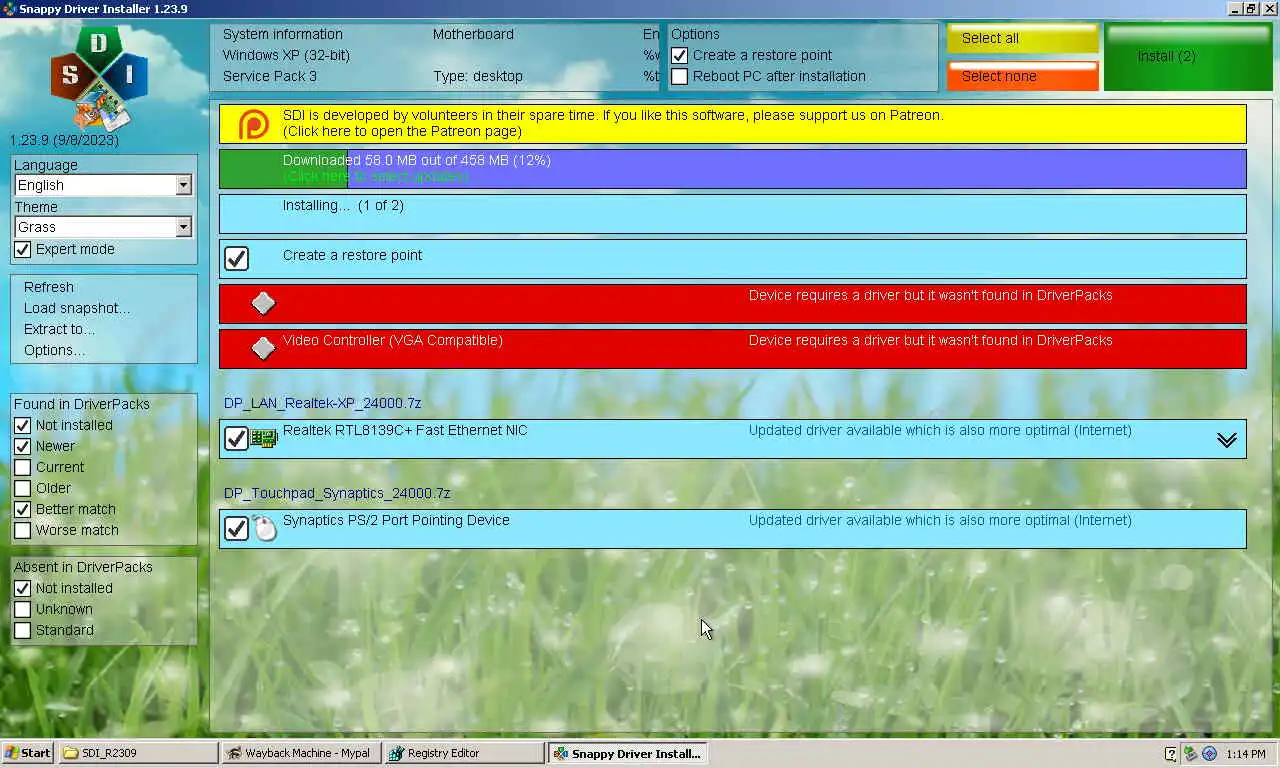Click the Installing... (1 of 2) bar
This screenshot has height=768, width=1280.
tap(733, 214)
